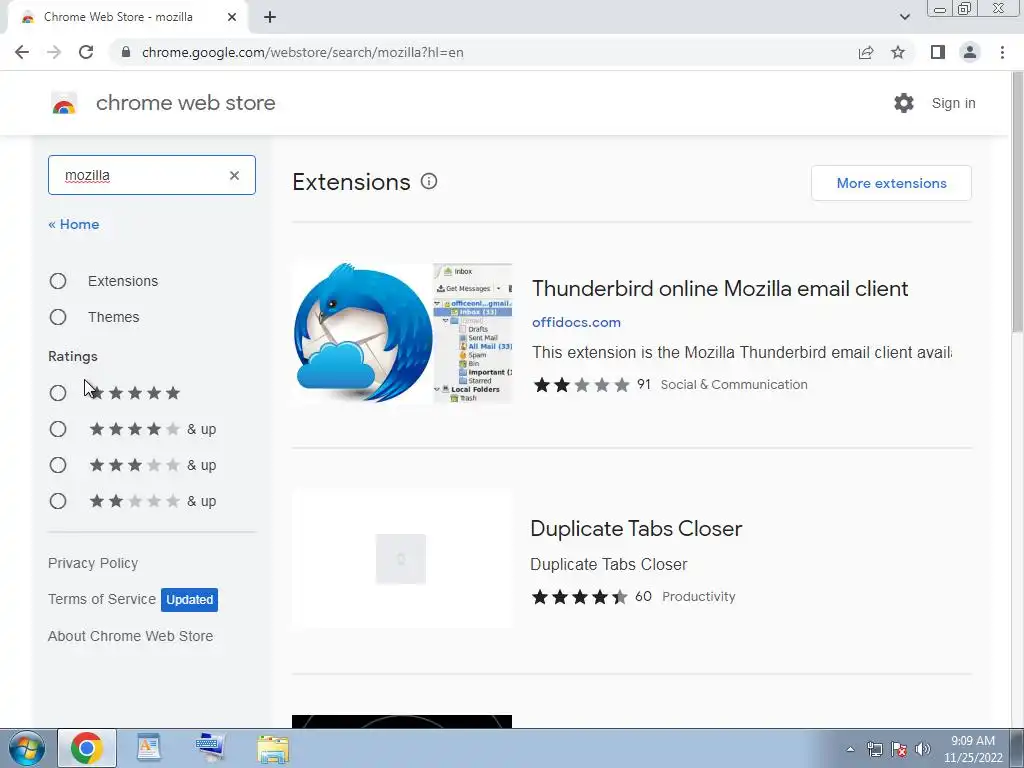The width and height of the screenshot is (1024, 768).
Task: Return to the web store Home
Action: (74, 225)
